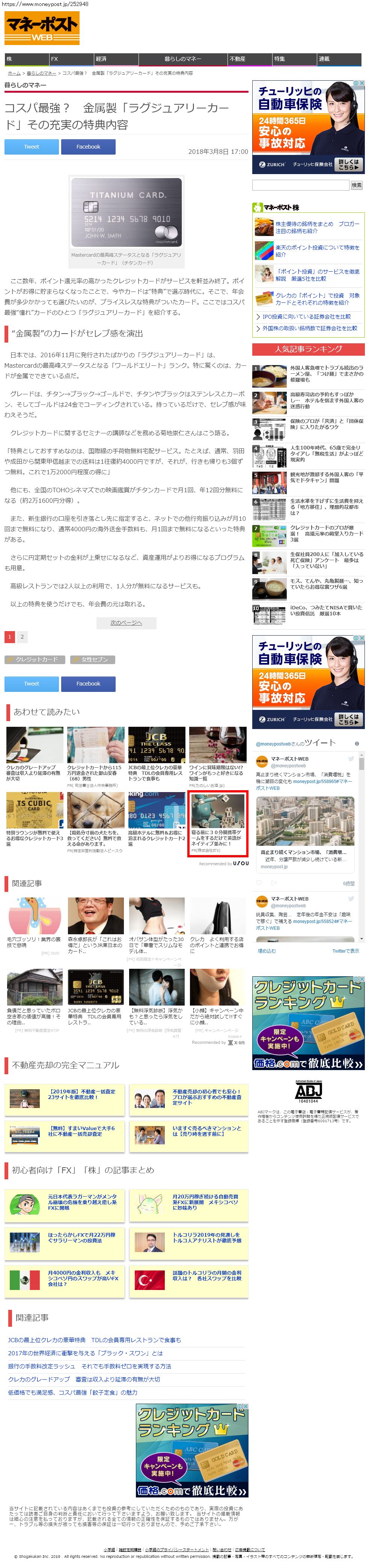Share article with top Facebook button
Screen dimensions: 369x1568
88,147
